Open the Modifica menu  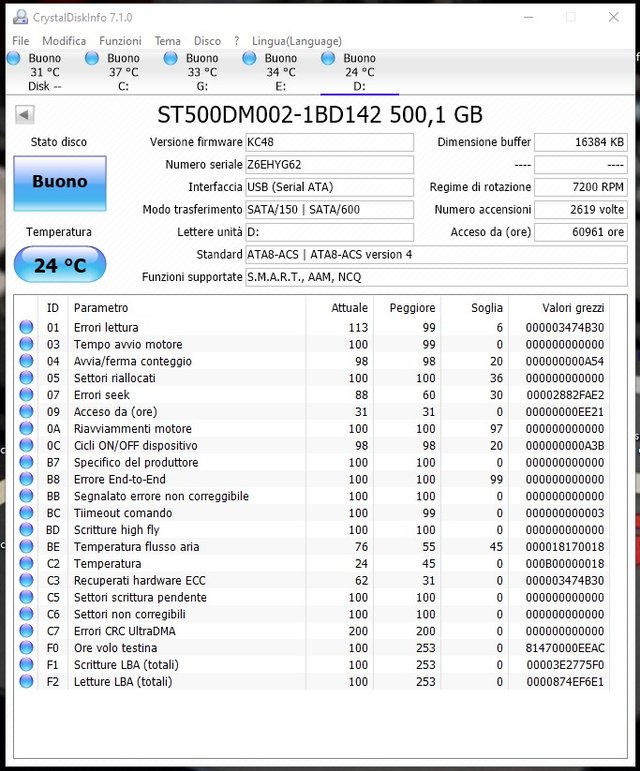pyautogui.click(x=64, y=41)
